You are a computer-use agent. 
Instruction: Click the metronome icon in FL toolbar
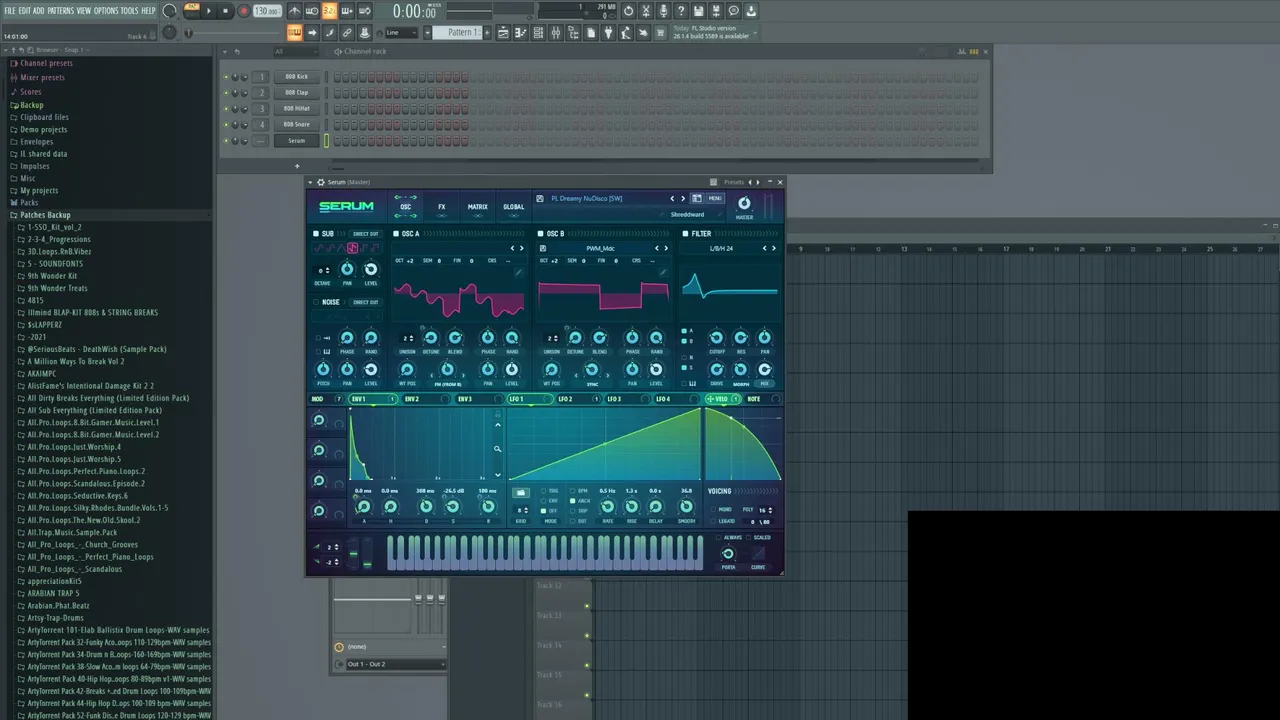click(x=294, y=11)
